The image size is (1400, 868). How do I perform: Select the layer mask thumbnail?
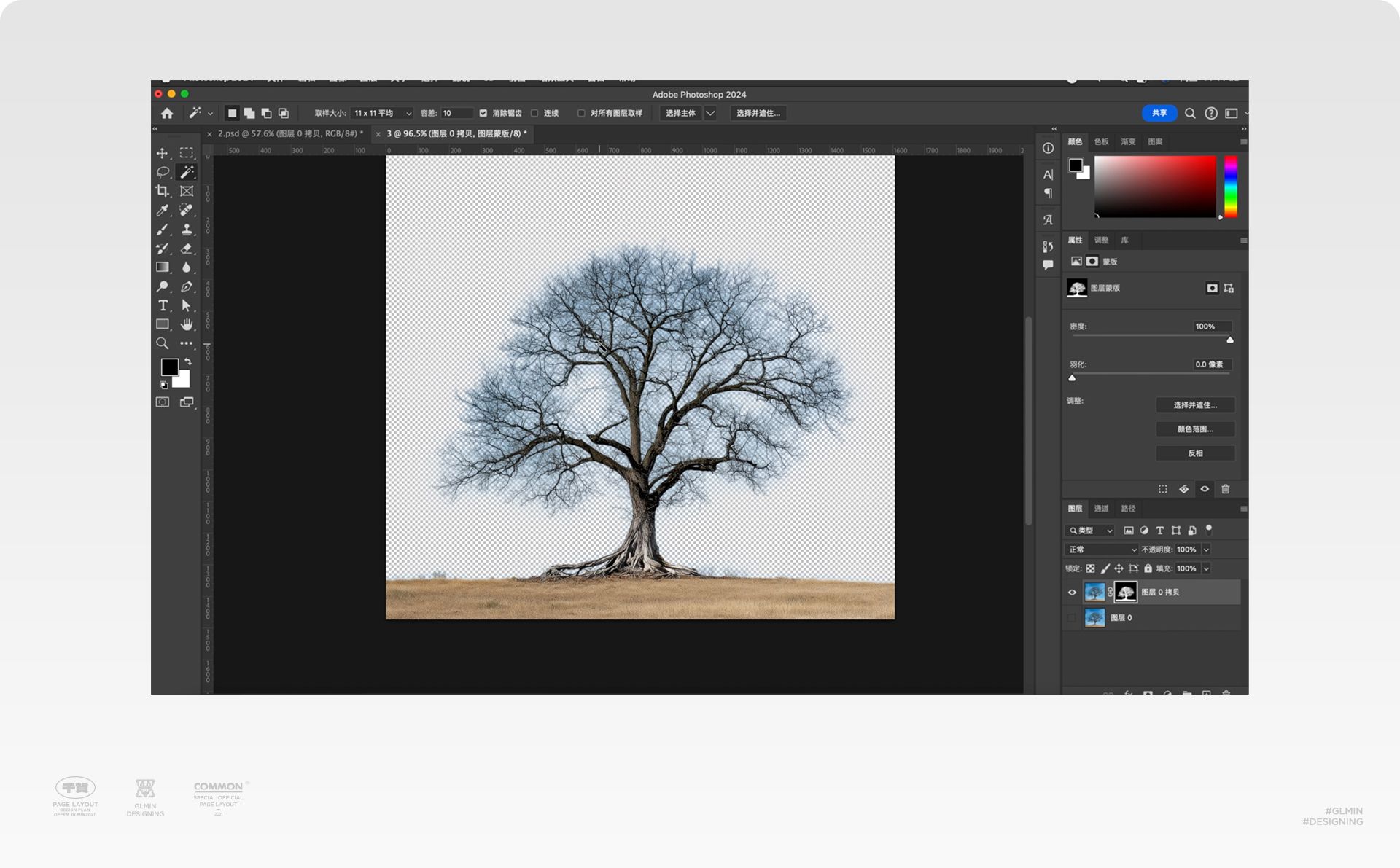[x=1125, y=593]
